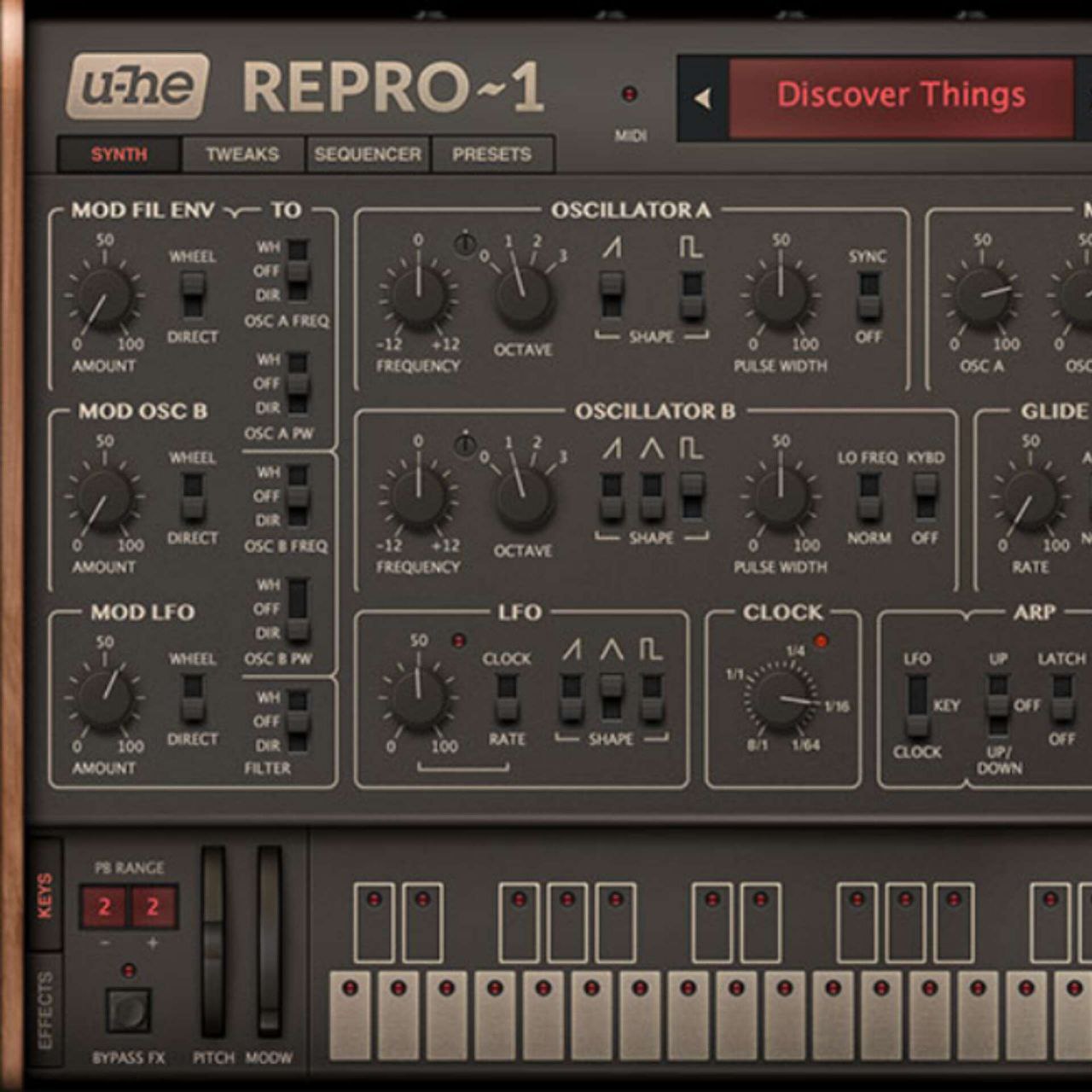Click the Oscillator A PULSE WIDTH knob
Viewport: 1092px width, 1092px height.
click(781, 295)
